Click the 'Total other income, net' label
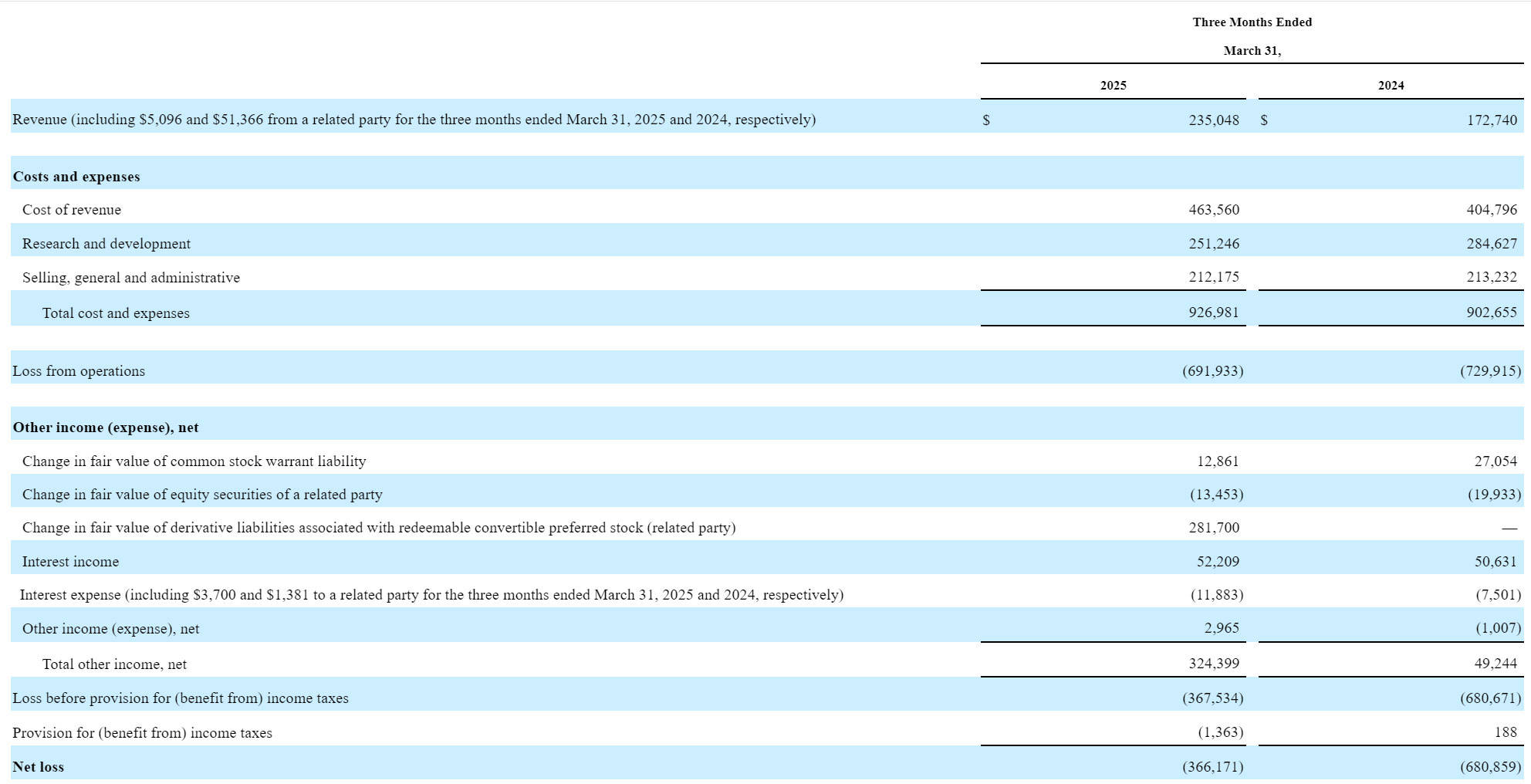 (114, 664)
